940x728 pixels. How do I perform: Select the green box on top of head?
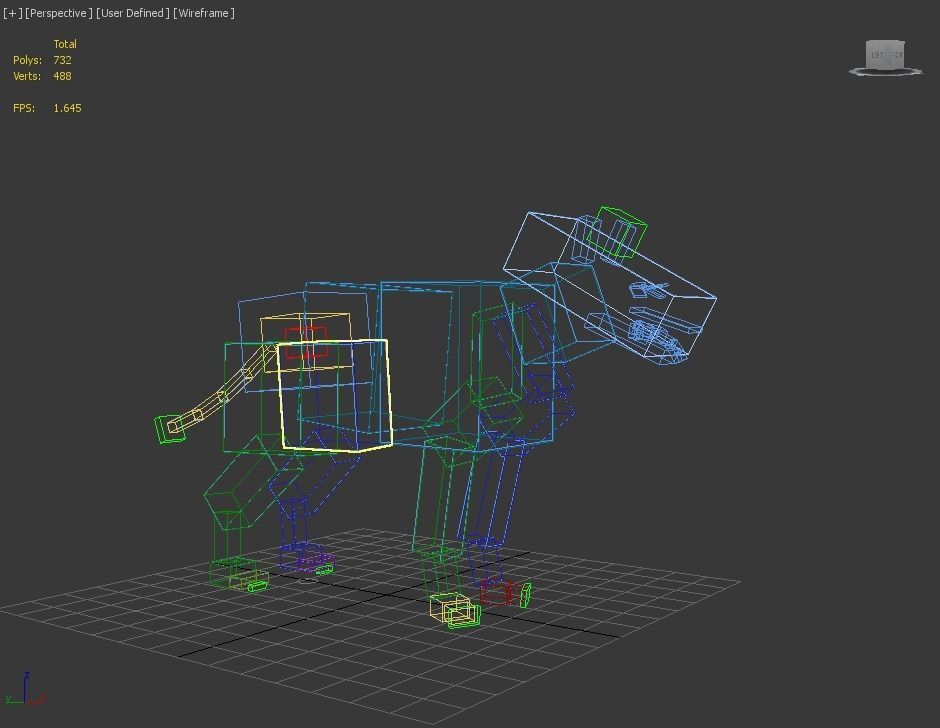616,233
